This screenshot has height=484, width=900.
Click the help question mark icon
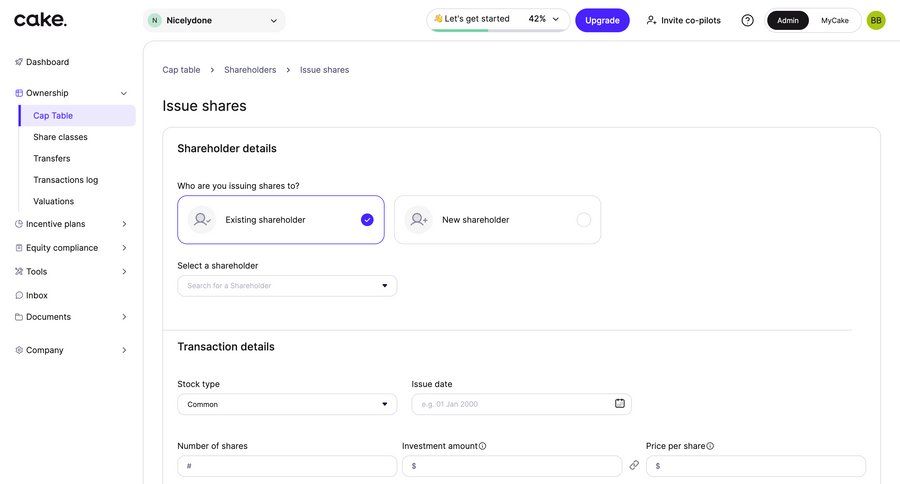[747, 20]
